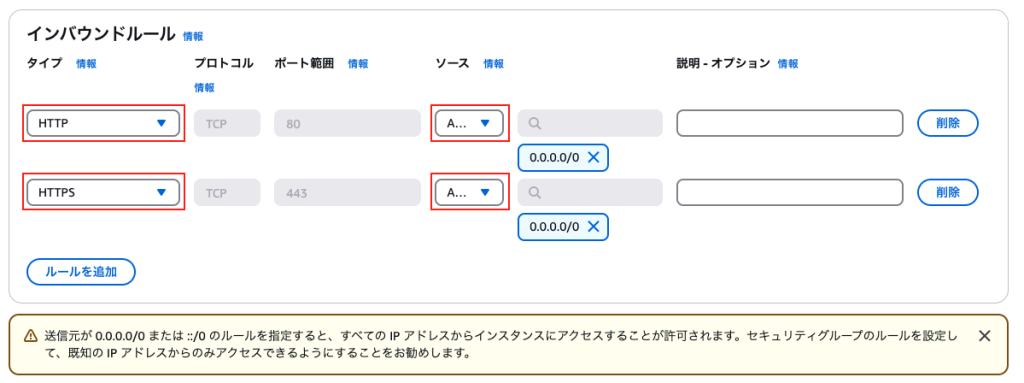The height and width of the screenshot is (383, 1024).
Task: Open the HTTP type dropdown
Action: pyautogui.click(x=103, y=123)
